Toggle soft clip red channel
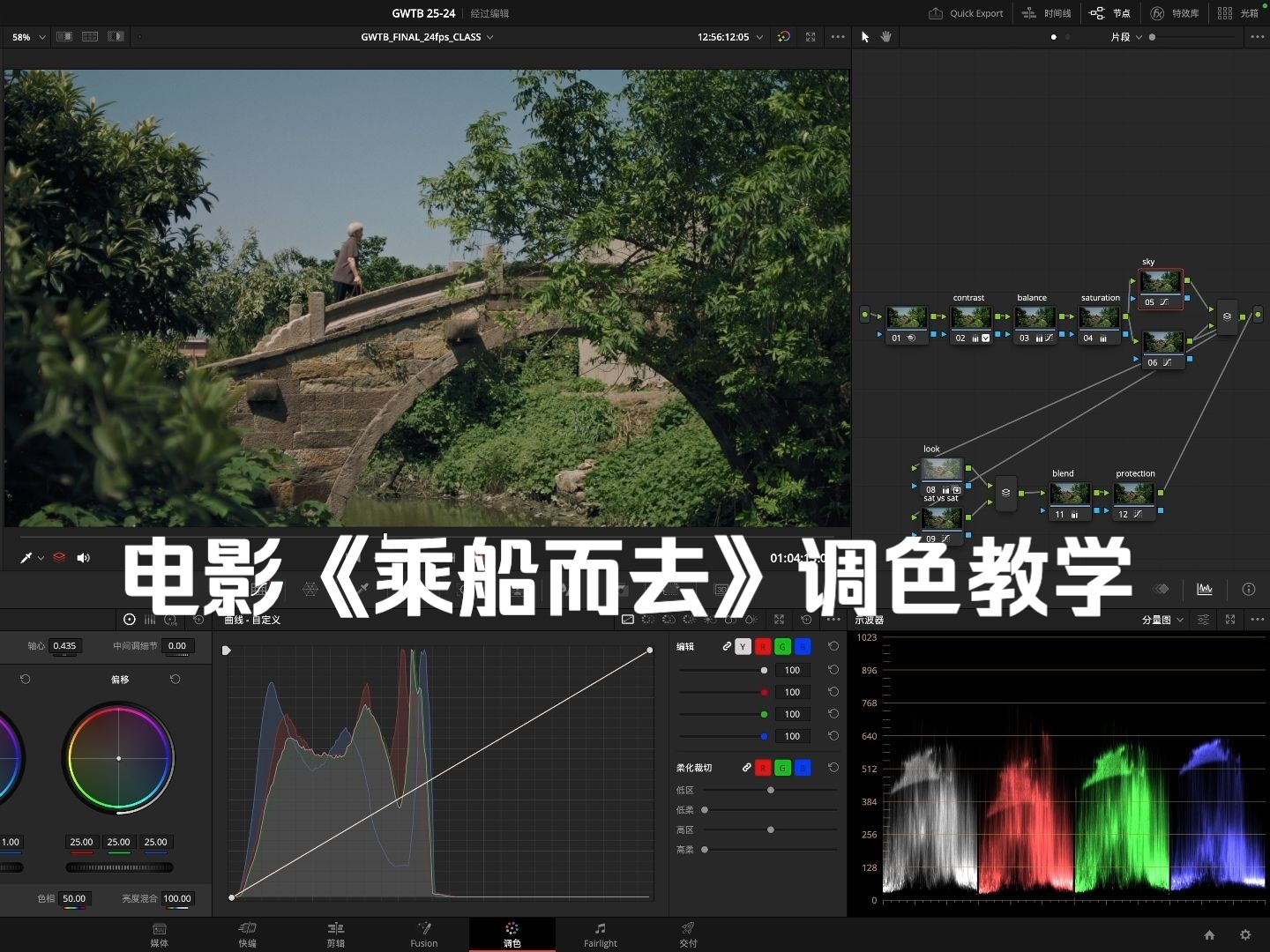1270x952 pixels. (763, 768)
